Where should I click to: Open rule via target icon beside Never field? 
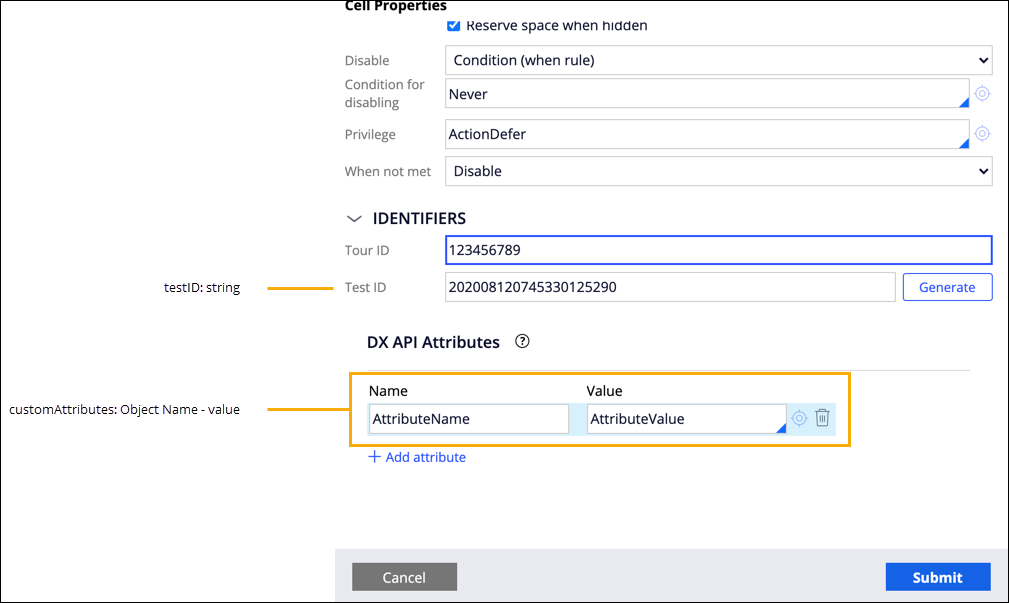click(x=982, y=93)
